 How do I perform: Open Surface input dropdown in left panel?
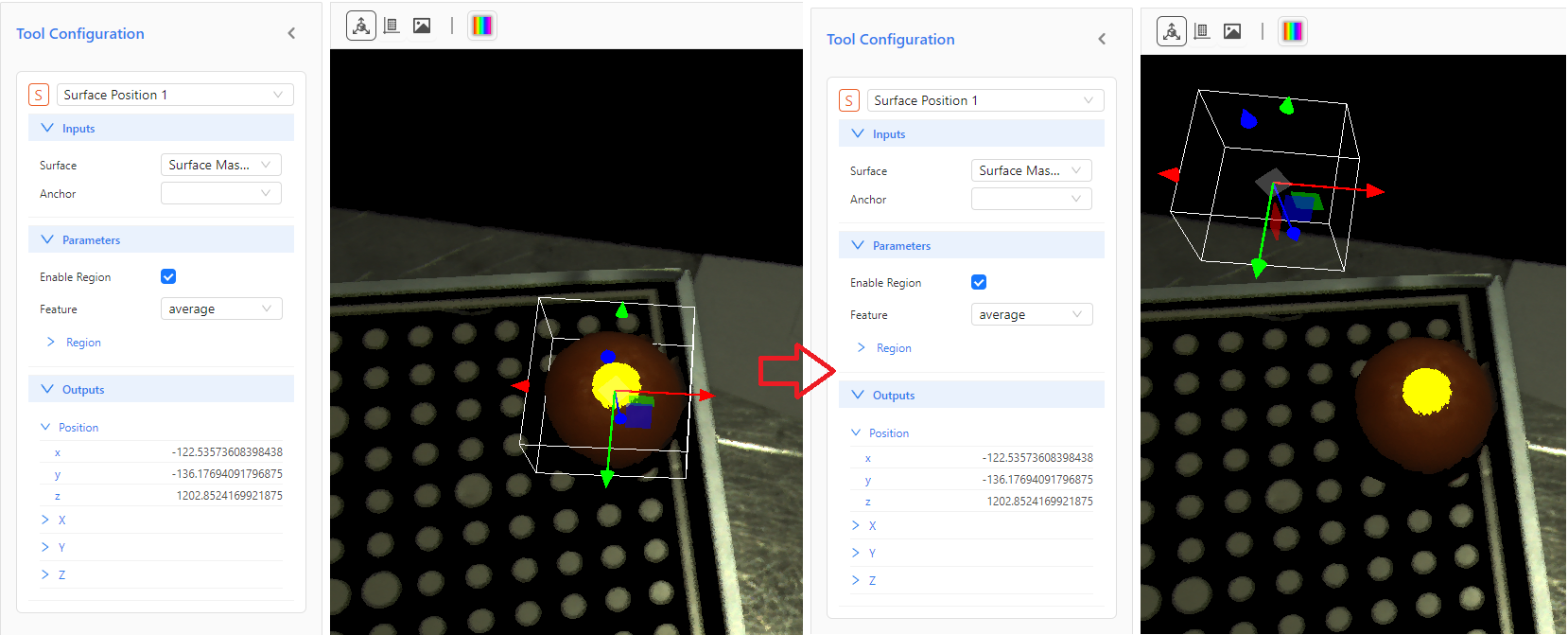(221, 165)
